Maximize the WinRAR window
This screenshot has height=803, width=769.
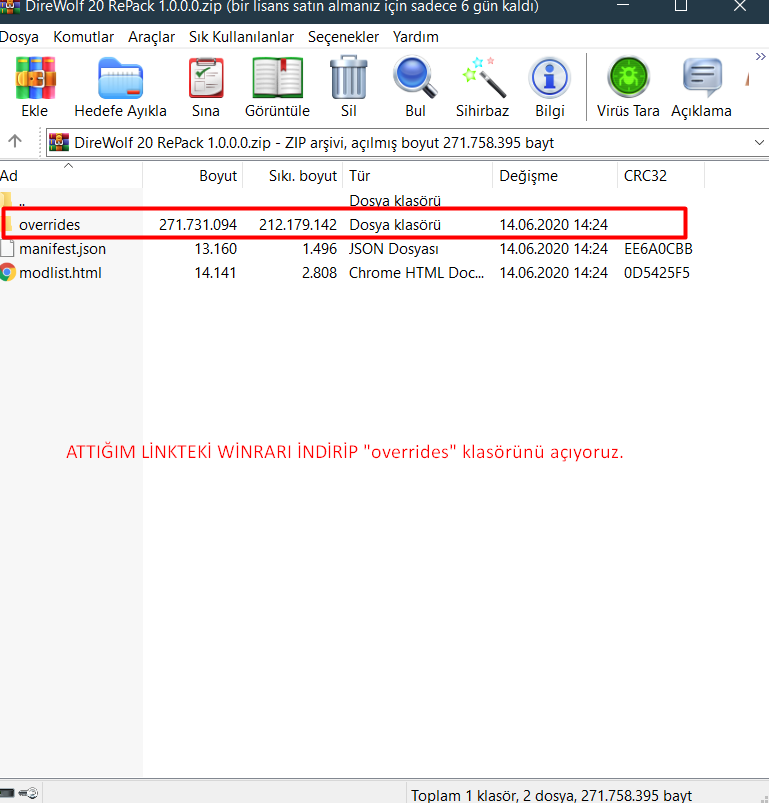tap(681, 6)
